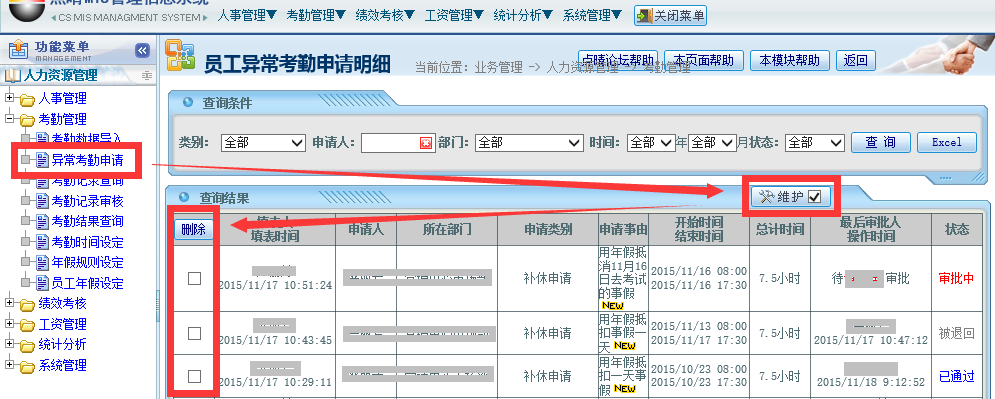The height and width of the screenshot is (399, 995).
Task: Click the 考勤管理 folder icon
Action: click(x=27, y=119)
